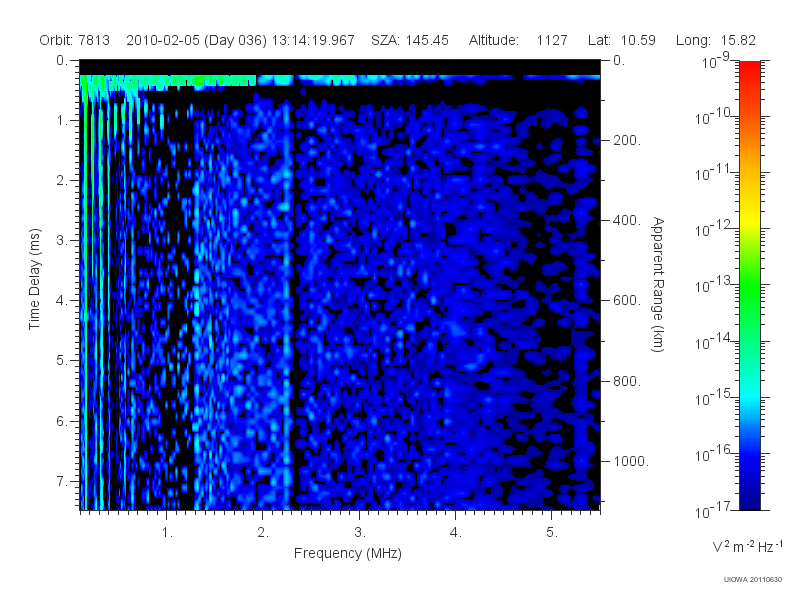Click the 1. tick label on the frequency axis
This screenshot has height=600, width=800.
167,533
